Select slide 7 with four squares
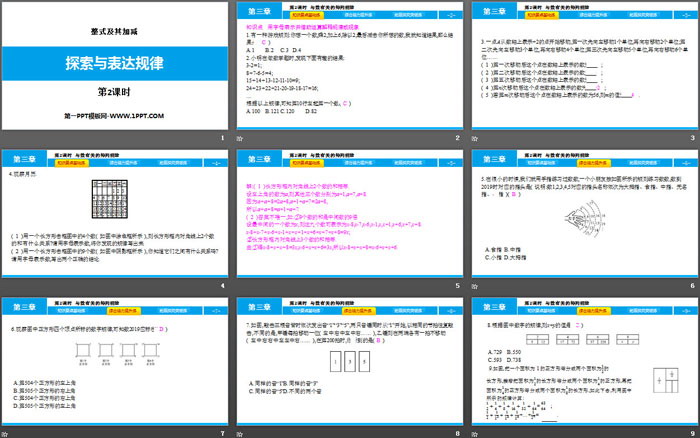Viewport: 700px width, 438px height. click(115, 361)
